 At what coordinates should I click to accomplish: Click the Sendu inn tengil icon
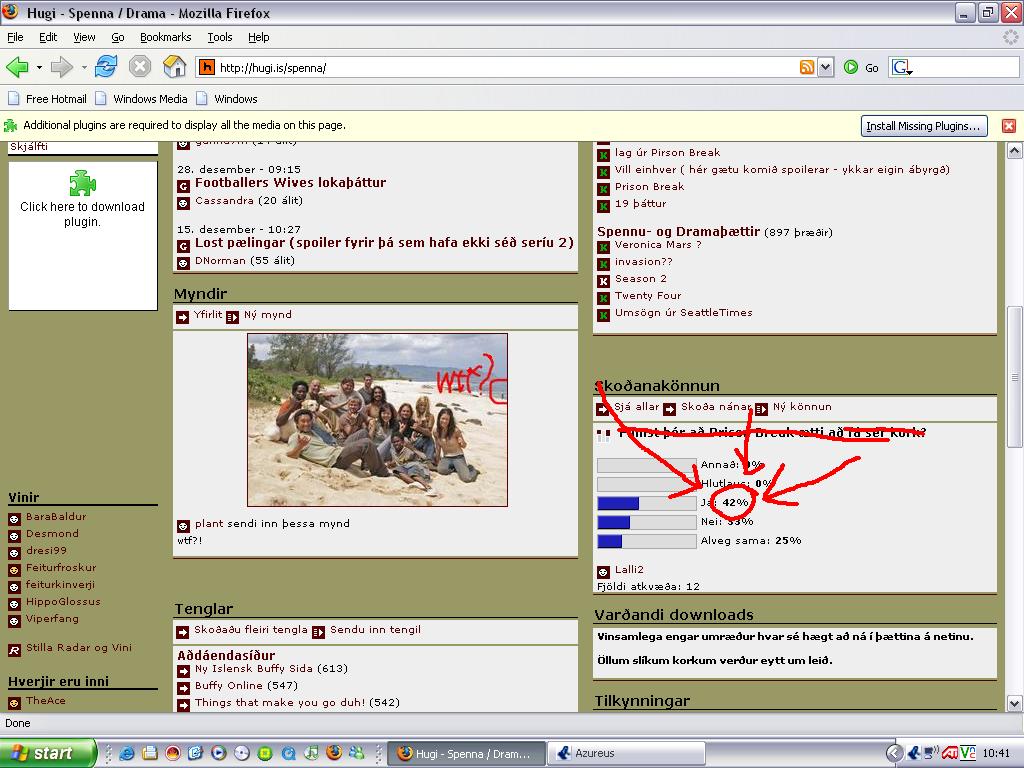319,632
